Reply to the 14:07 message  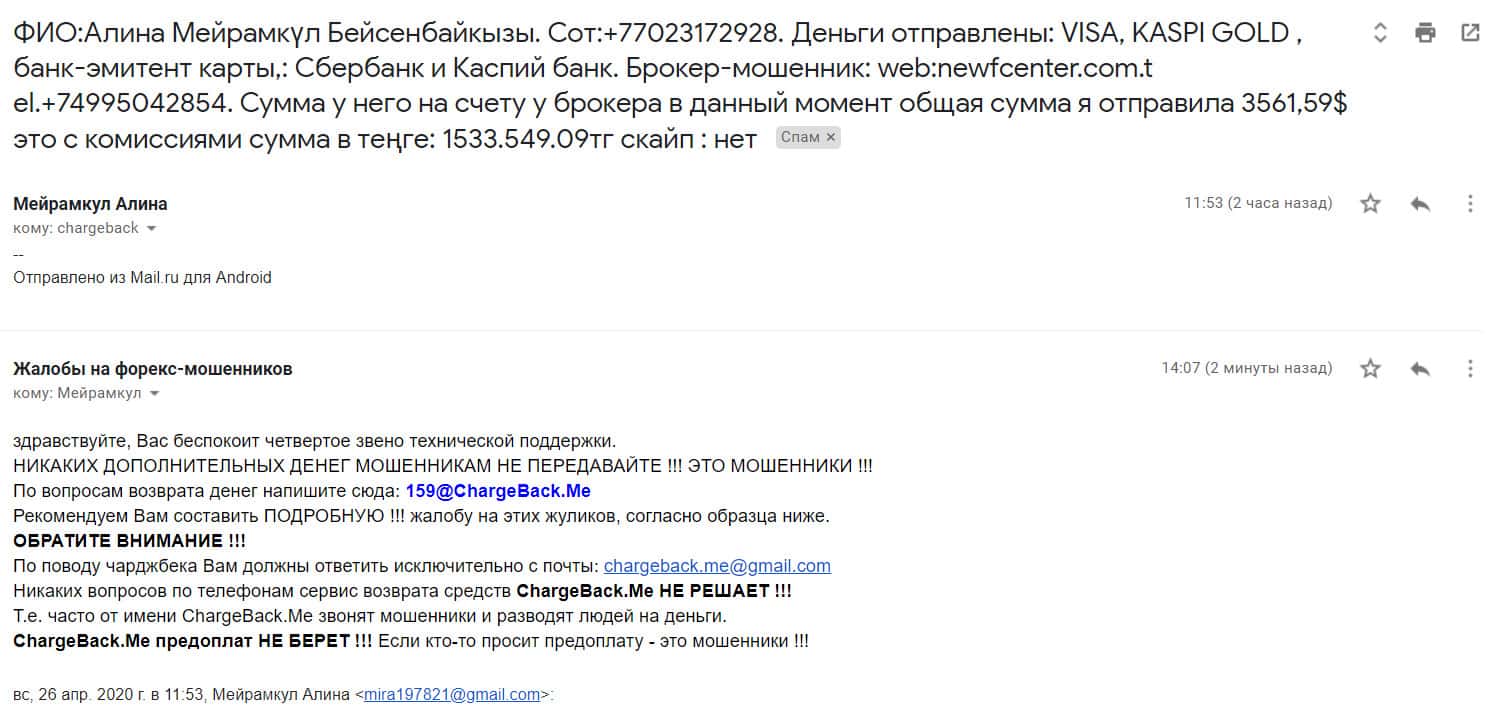1420,369
